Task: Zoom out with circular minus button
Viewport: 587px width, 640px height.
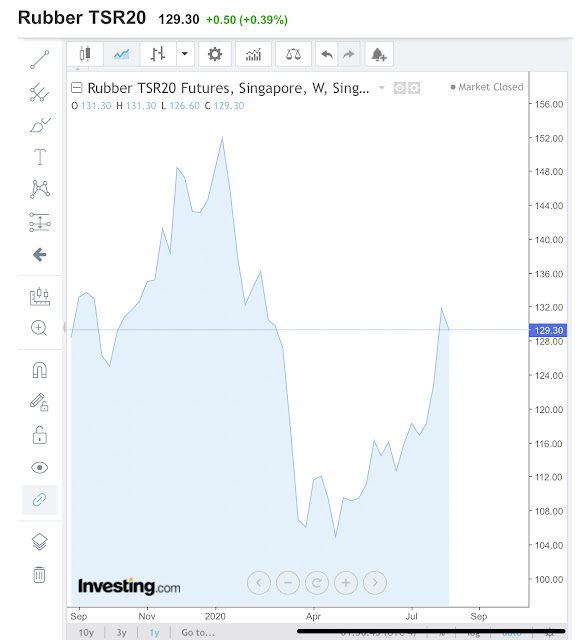Action: (288, 583)
